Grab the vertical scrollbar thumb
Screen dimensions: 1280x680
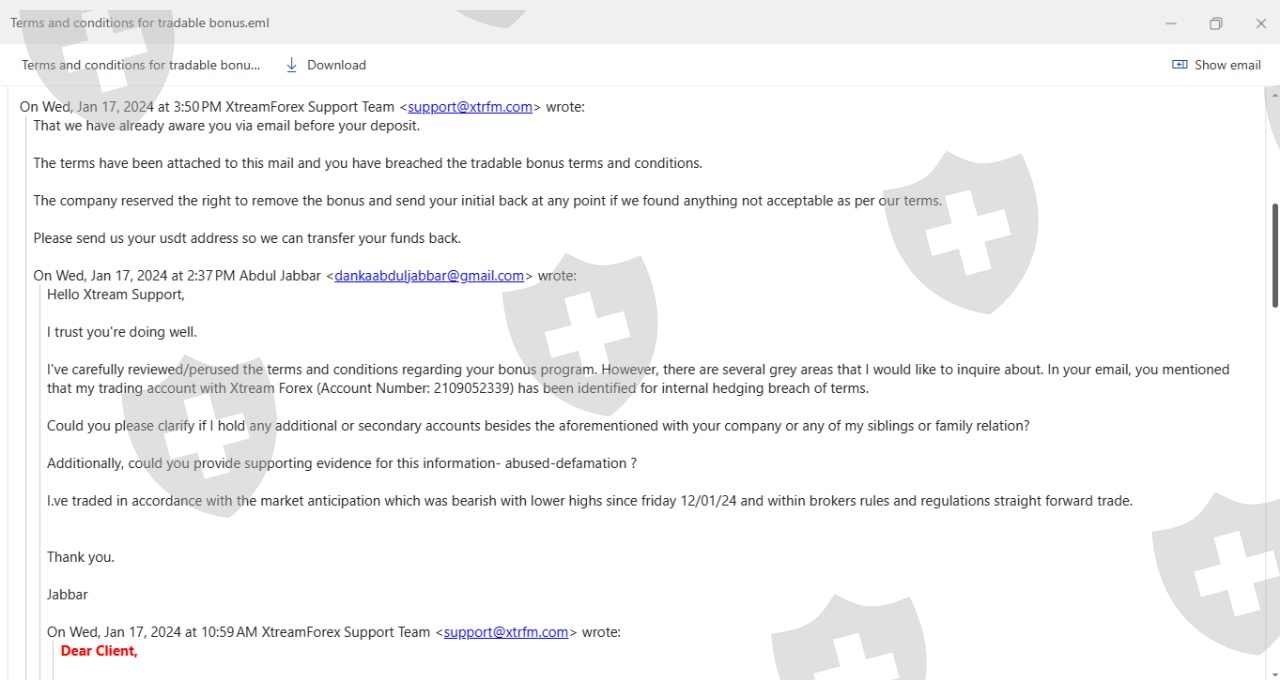[x=1274, y=255]
